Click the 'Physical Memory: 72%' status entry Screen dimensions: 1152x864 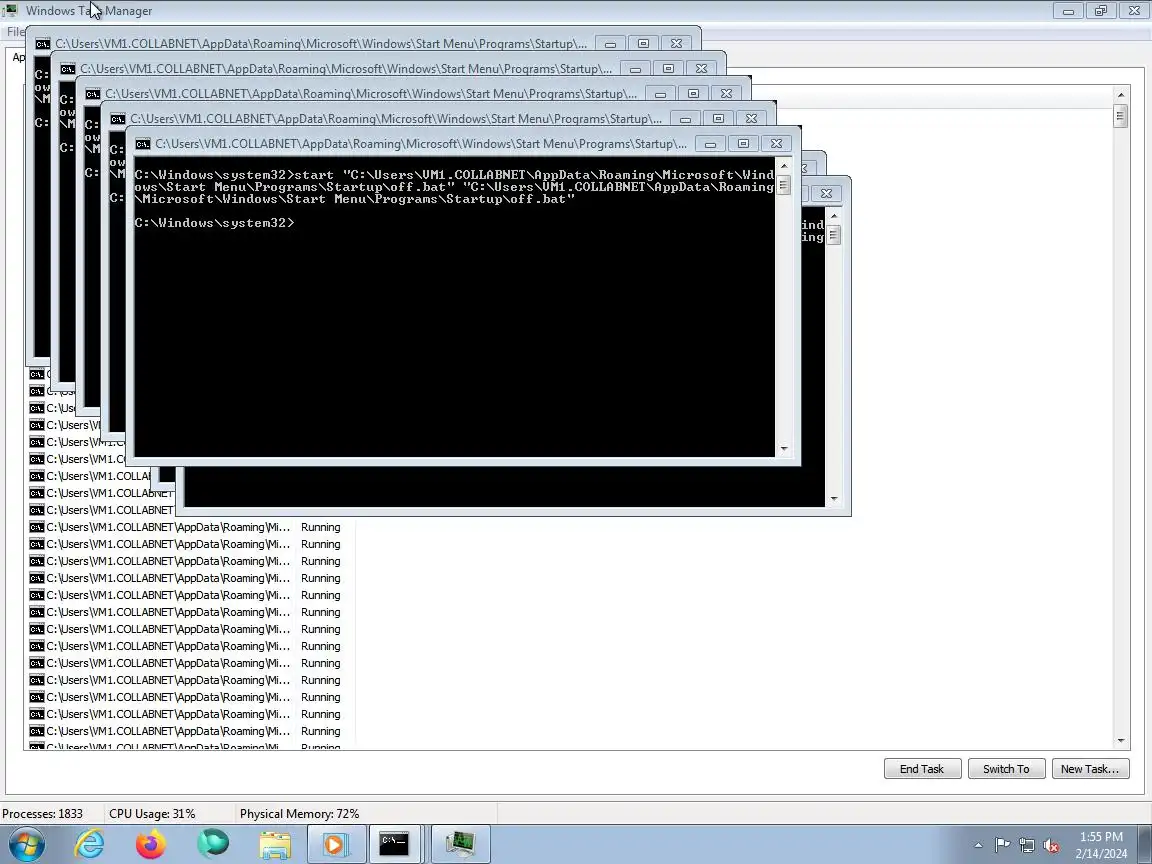[x=299, y=813]
